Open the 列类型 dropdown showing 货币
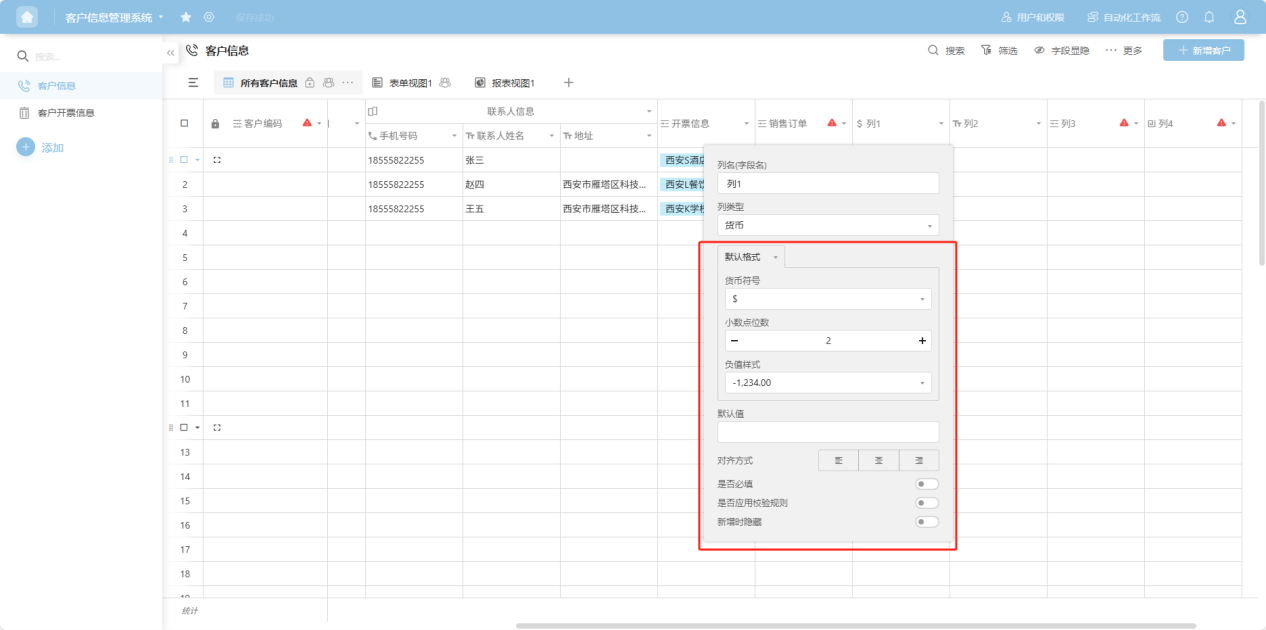Viewport: 1266px width, 630px height. pyautogui.click(x=828, y=225)
